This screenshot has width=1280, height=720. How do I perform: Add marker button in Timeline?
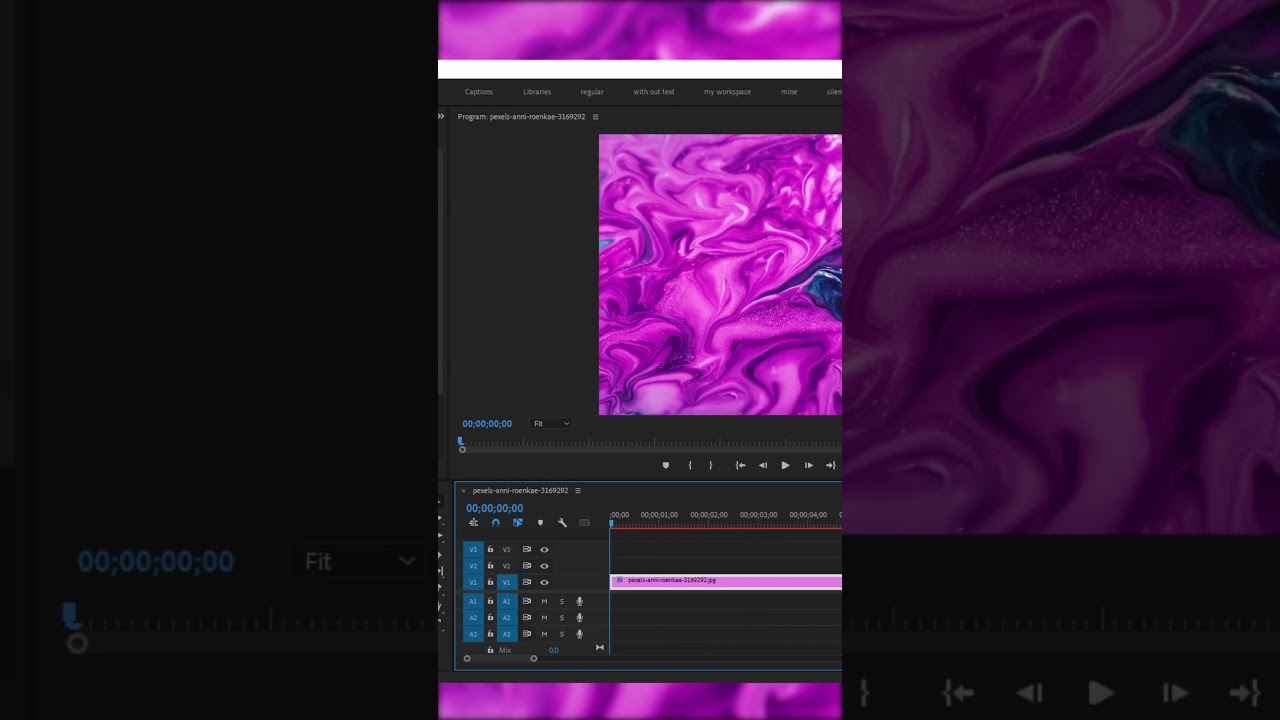541,523
